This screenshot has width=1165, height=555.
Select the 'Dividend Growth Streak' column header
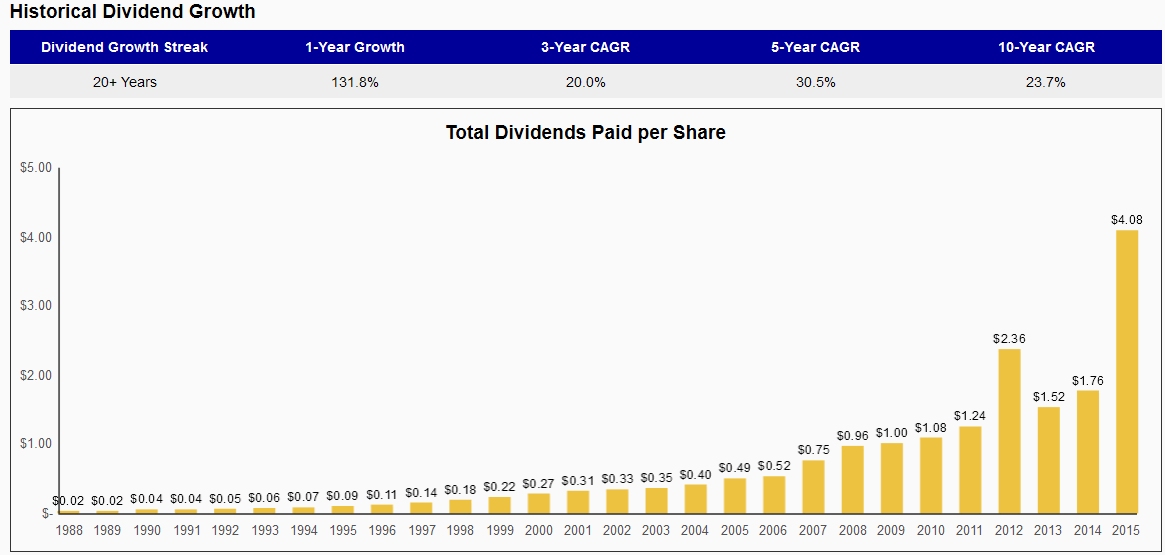[x=125, y=47]
